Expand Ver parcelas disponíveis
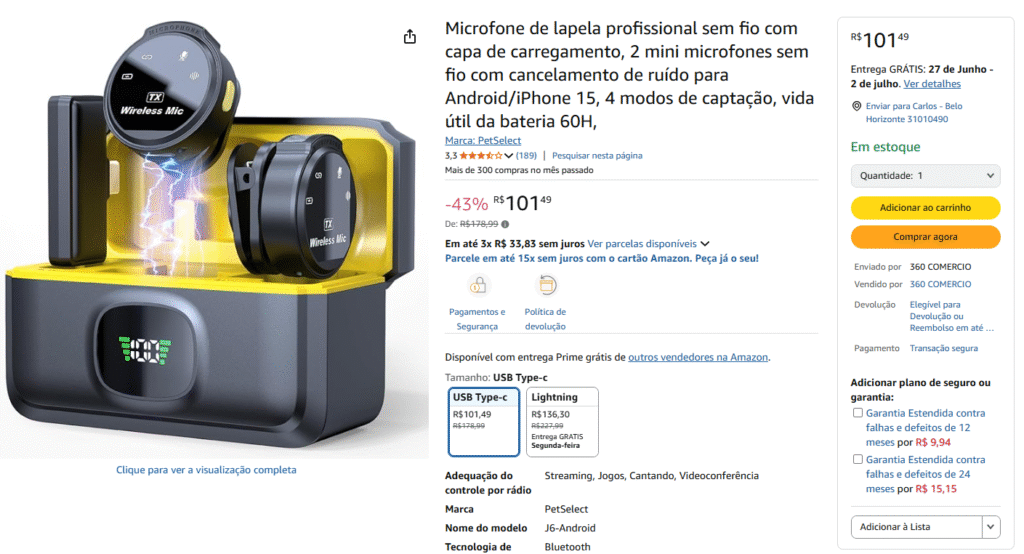 click(x=648, y=244)
